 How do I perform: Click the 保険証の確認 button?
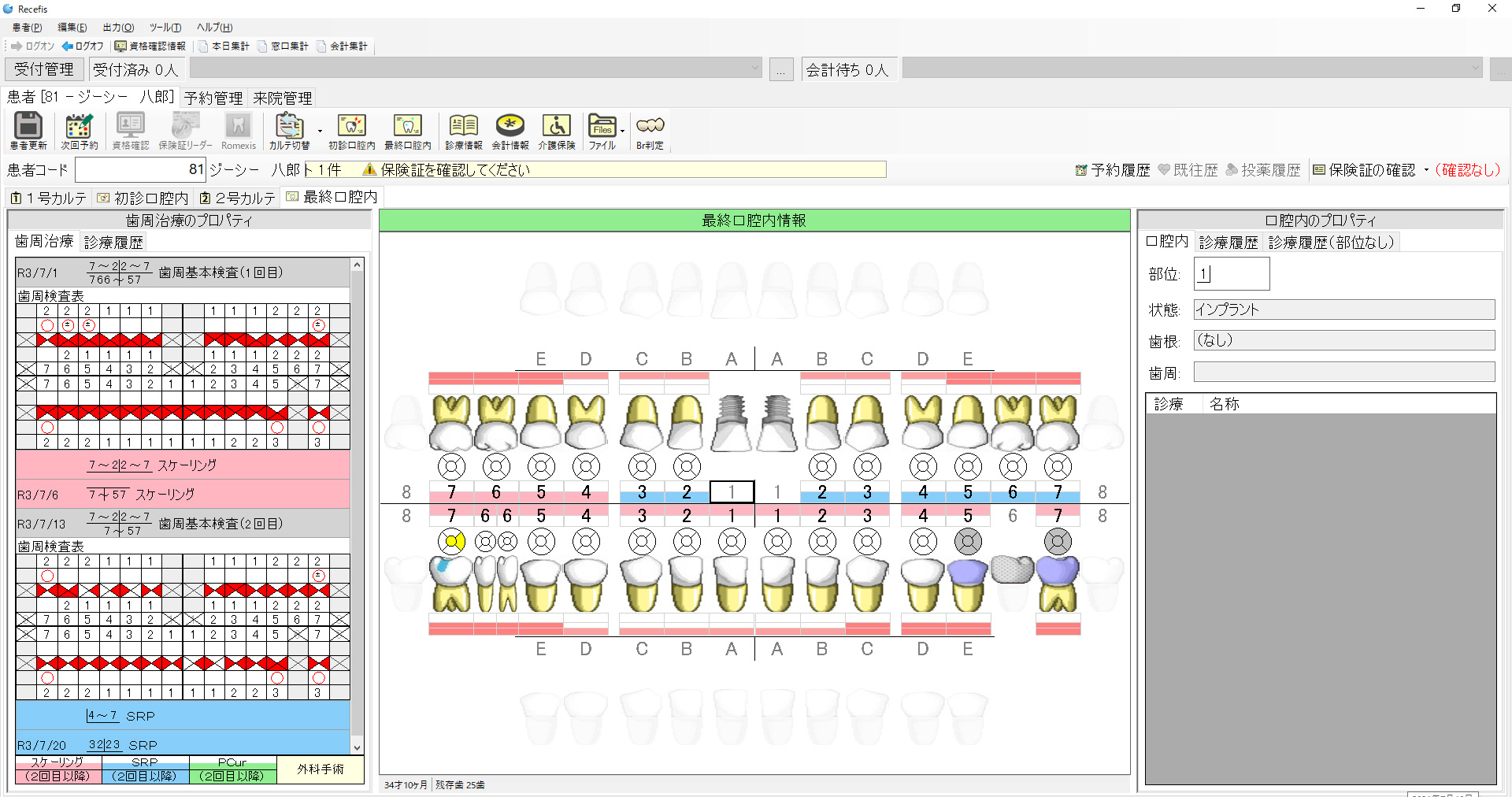click(x=1364, y=170)
